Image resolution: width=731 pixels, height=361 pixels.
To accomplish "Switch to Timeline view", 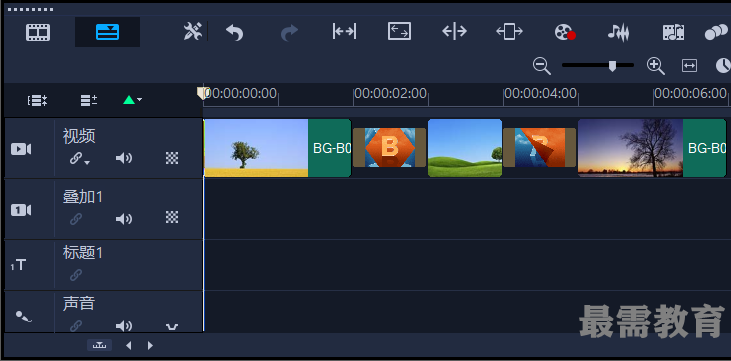I will click(x=107, y=32).
